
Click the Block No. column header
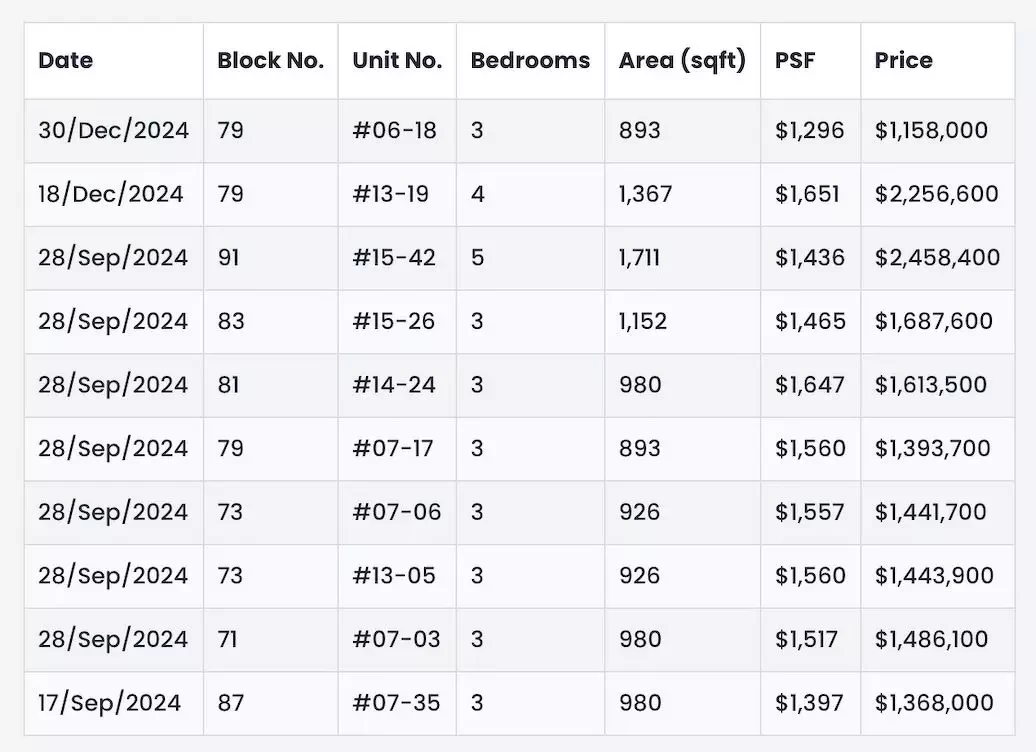271,61
